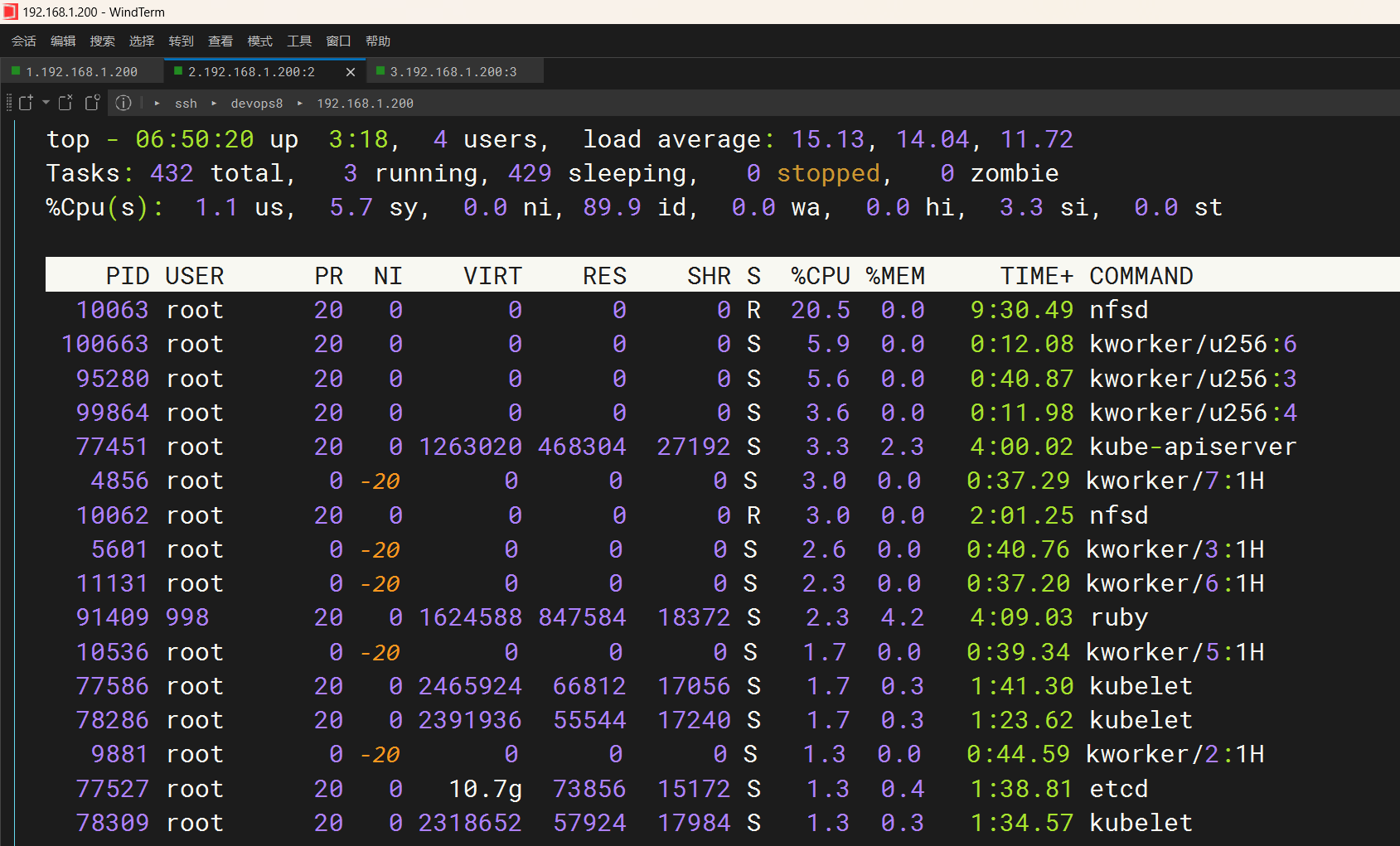Click the toolbar drag grip handle

9,103
